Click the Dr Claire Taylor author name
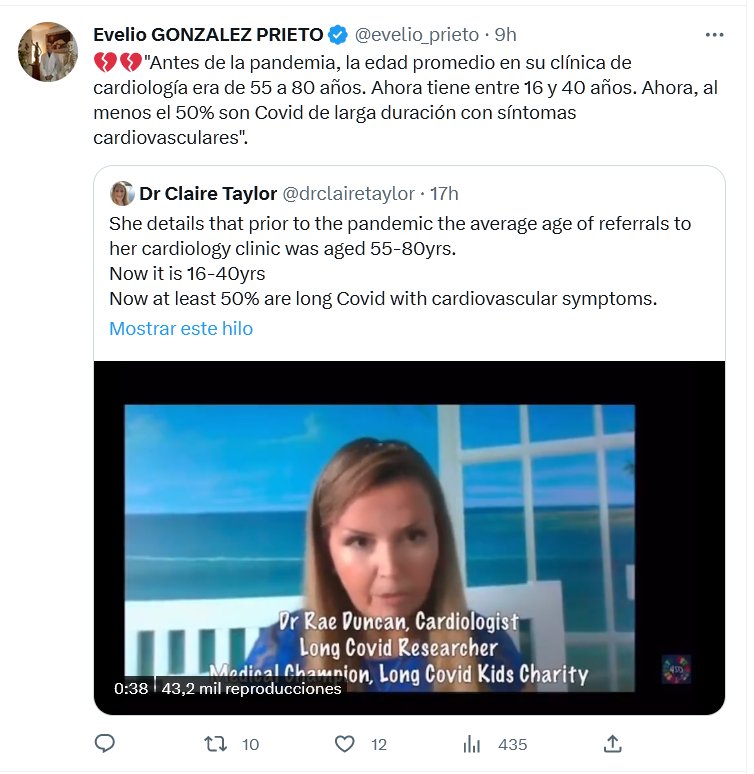This screenshot has height=774, width=754. pos(208,193)
